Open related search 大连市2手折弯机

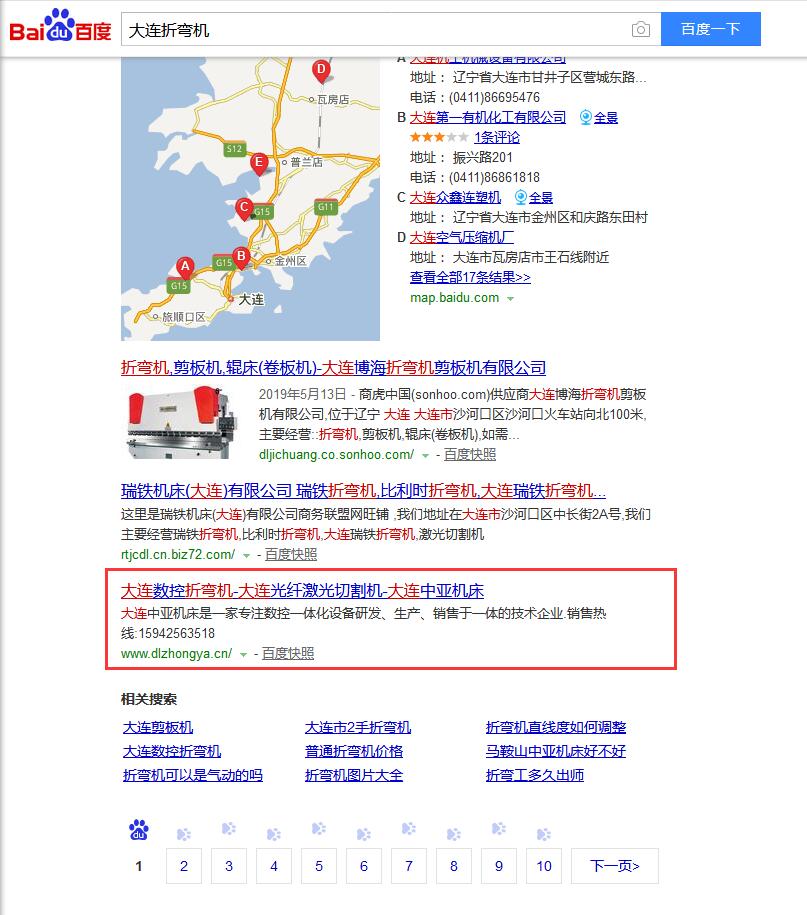click(x=358, y=728)
